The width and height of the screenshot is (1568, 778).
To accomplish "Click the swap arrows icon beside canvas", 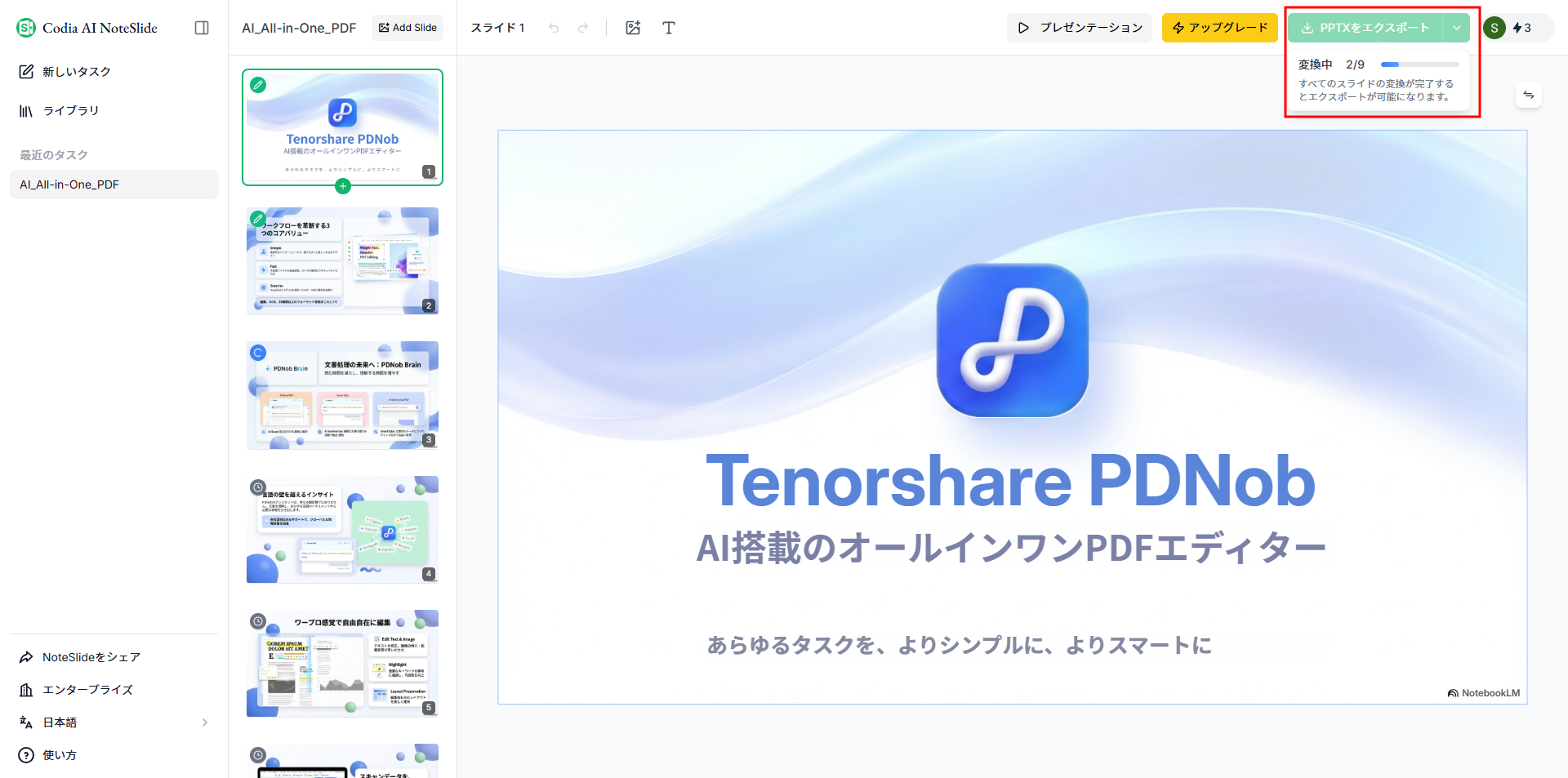I will click(1529, 96).
